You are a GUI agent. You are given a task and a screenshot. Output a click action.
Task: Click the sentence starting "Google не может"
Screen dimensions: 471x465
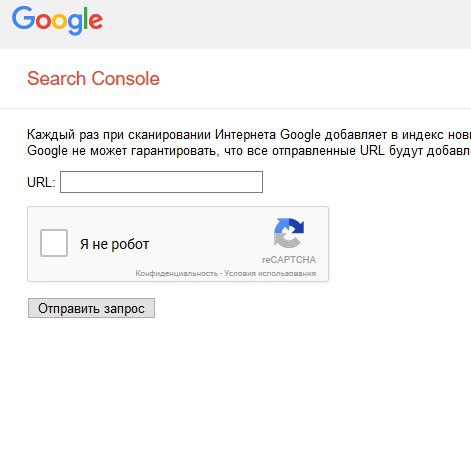click(x=249, y=151)
